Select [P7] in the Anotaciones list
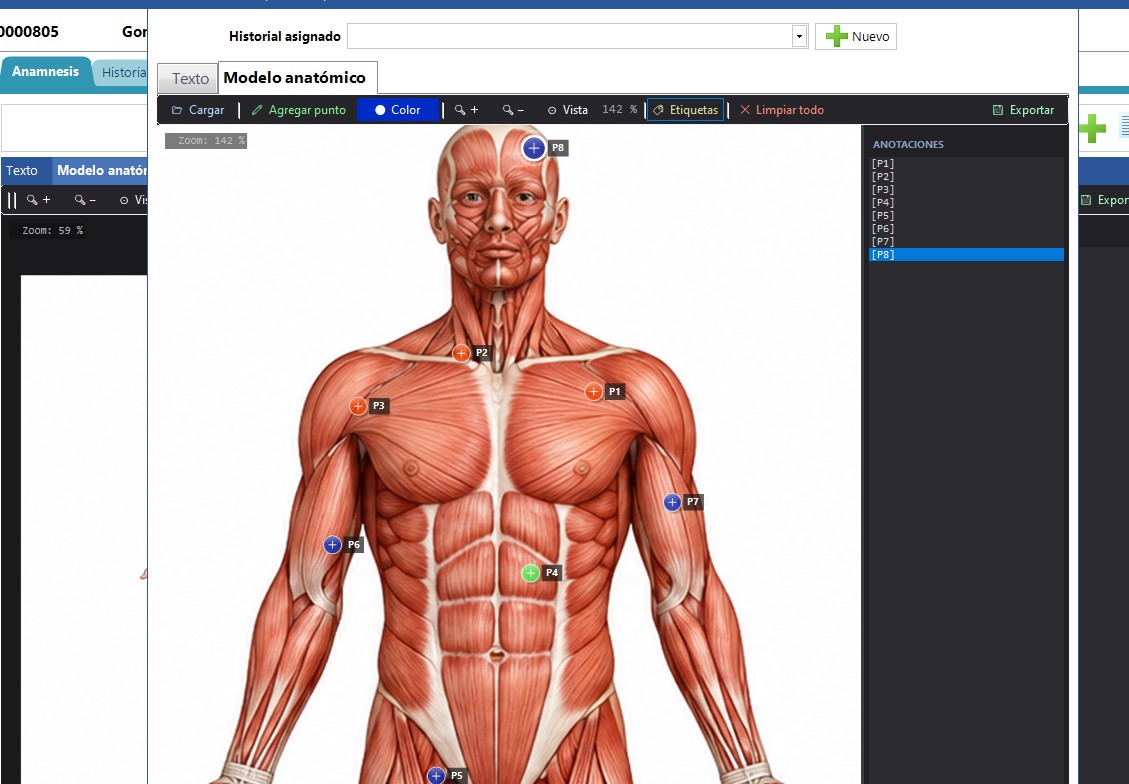Screen dimensions: 1129x784 [966, 241]
